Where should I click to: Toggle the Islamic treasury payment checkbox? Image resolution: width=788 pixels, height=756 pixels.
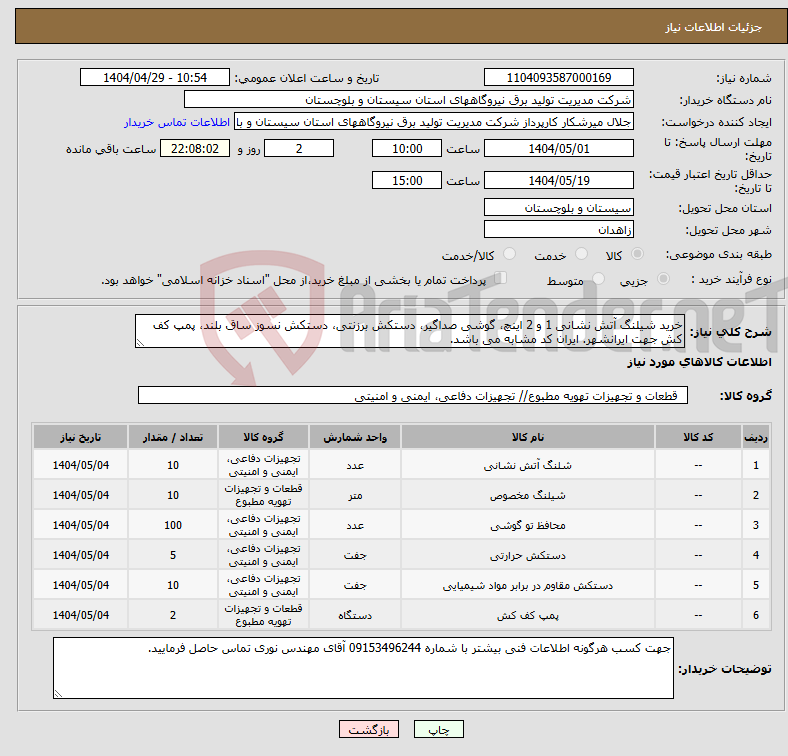(501, 278)
